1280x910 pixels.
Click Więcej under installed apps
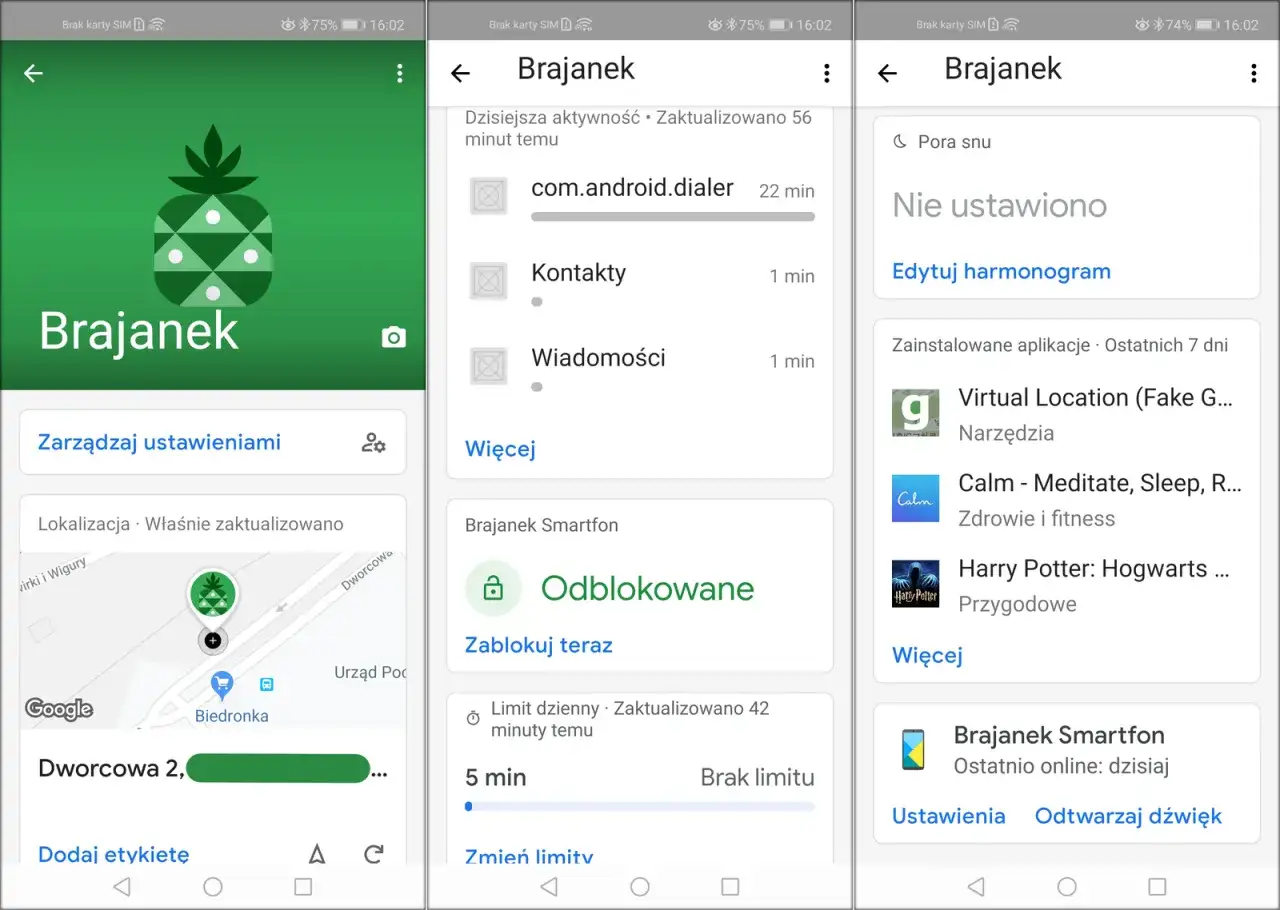927,655
